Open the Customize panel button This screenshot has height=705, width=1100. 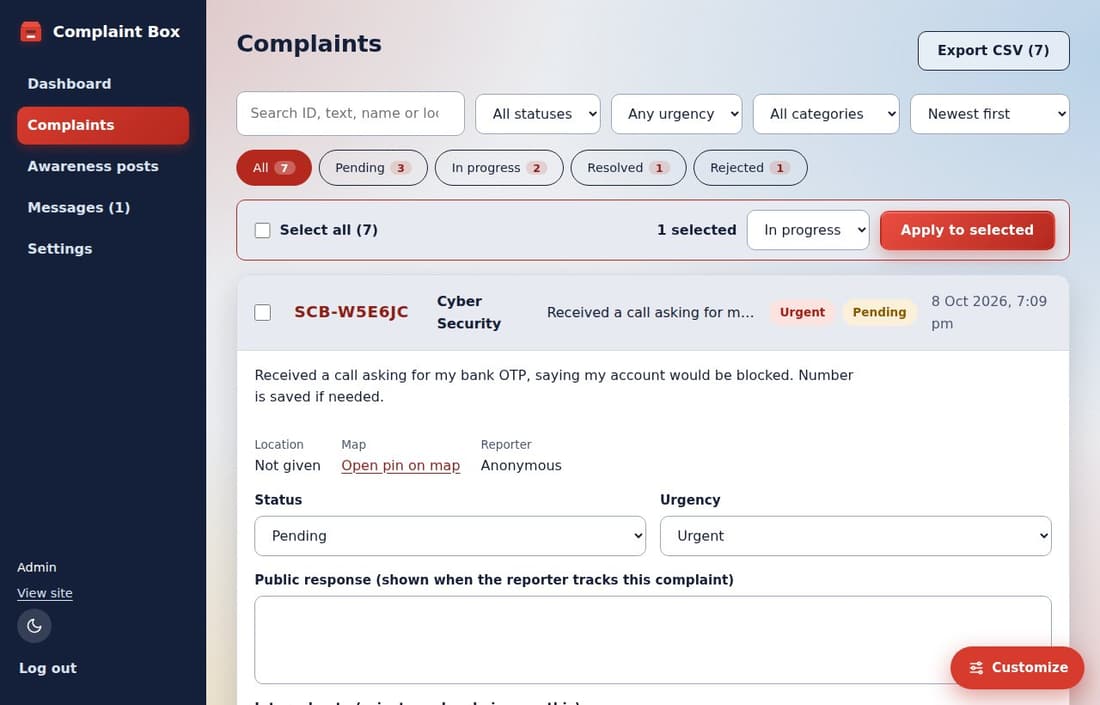coord(1017,668)
